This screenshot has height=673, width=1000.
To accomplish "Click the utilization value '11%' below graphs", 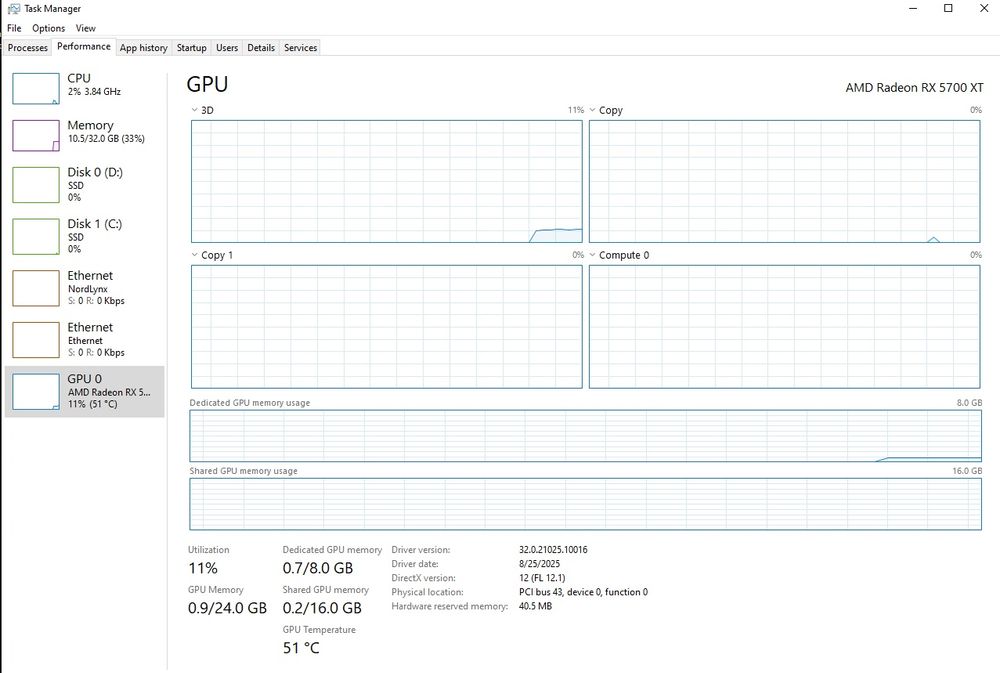I will click(x=203, y=568).
